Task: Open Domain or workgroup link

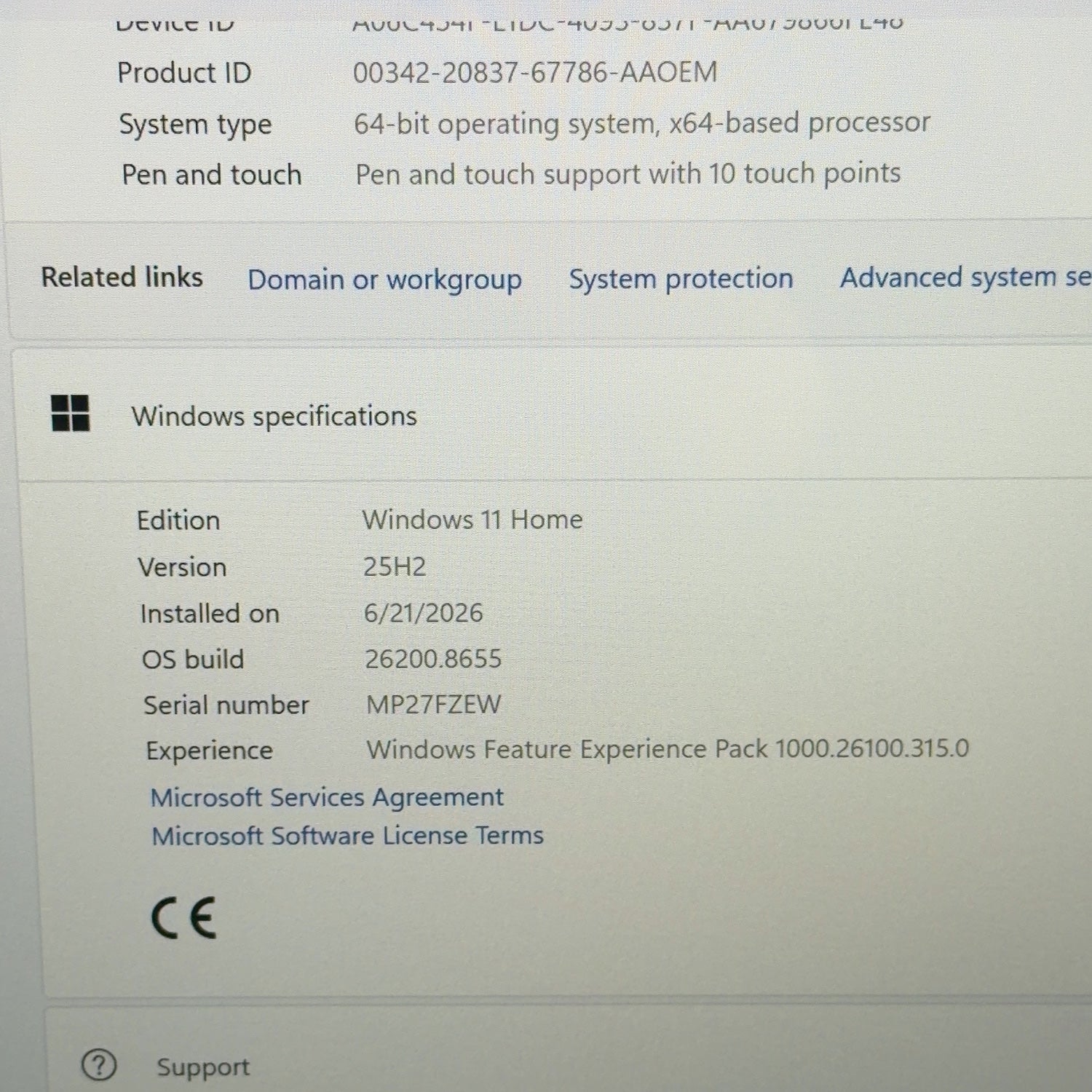Action: (384, 280)
